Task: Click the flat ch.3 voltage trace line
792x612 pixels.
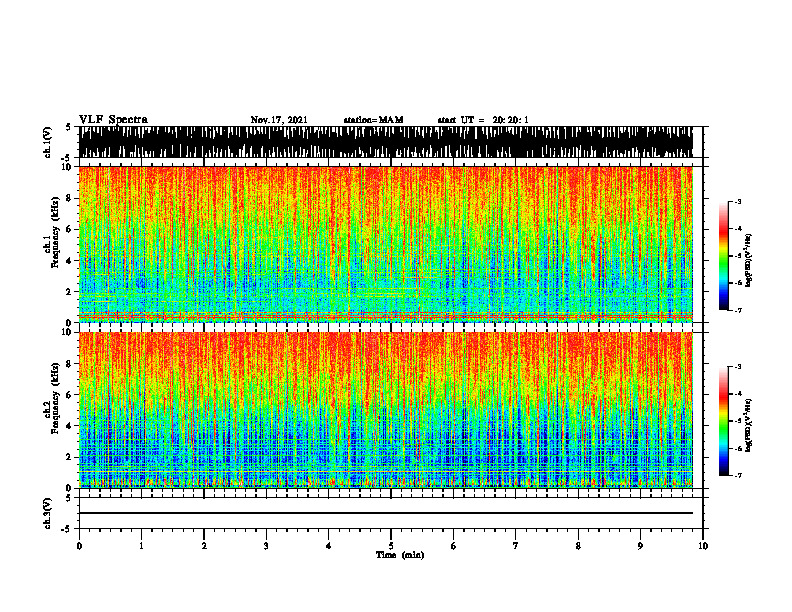Action: coord(386,513)
